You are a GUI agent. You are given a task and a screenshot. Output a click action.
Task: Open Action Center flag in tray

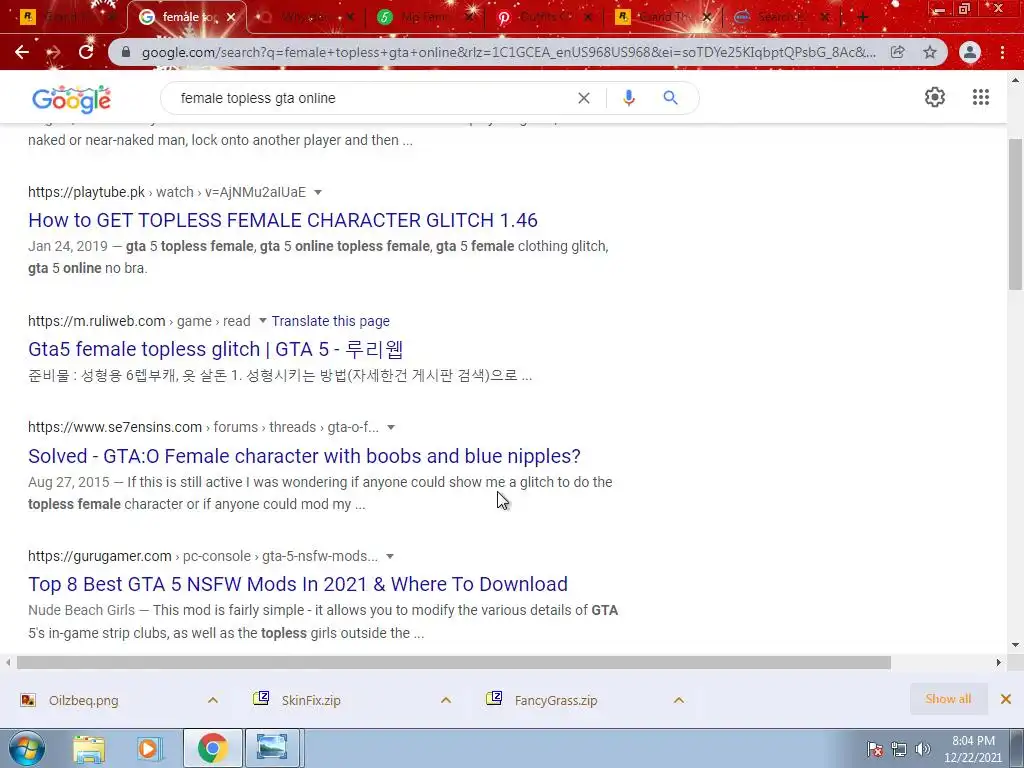(875, 749)
